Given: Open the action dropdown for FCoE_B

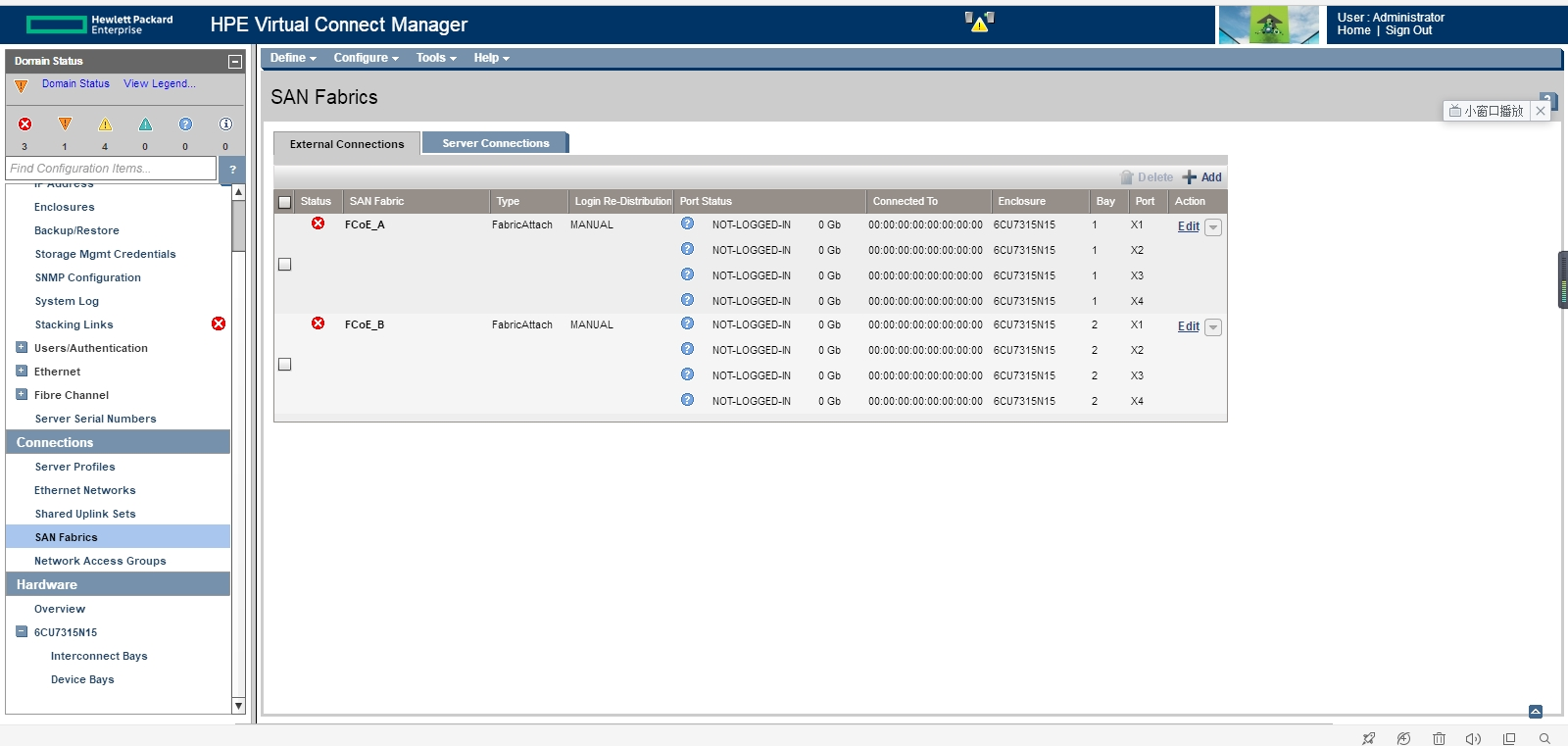Looking at the screenshot, I should (1213, 327).
